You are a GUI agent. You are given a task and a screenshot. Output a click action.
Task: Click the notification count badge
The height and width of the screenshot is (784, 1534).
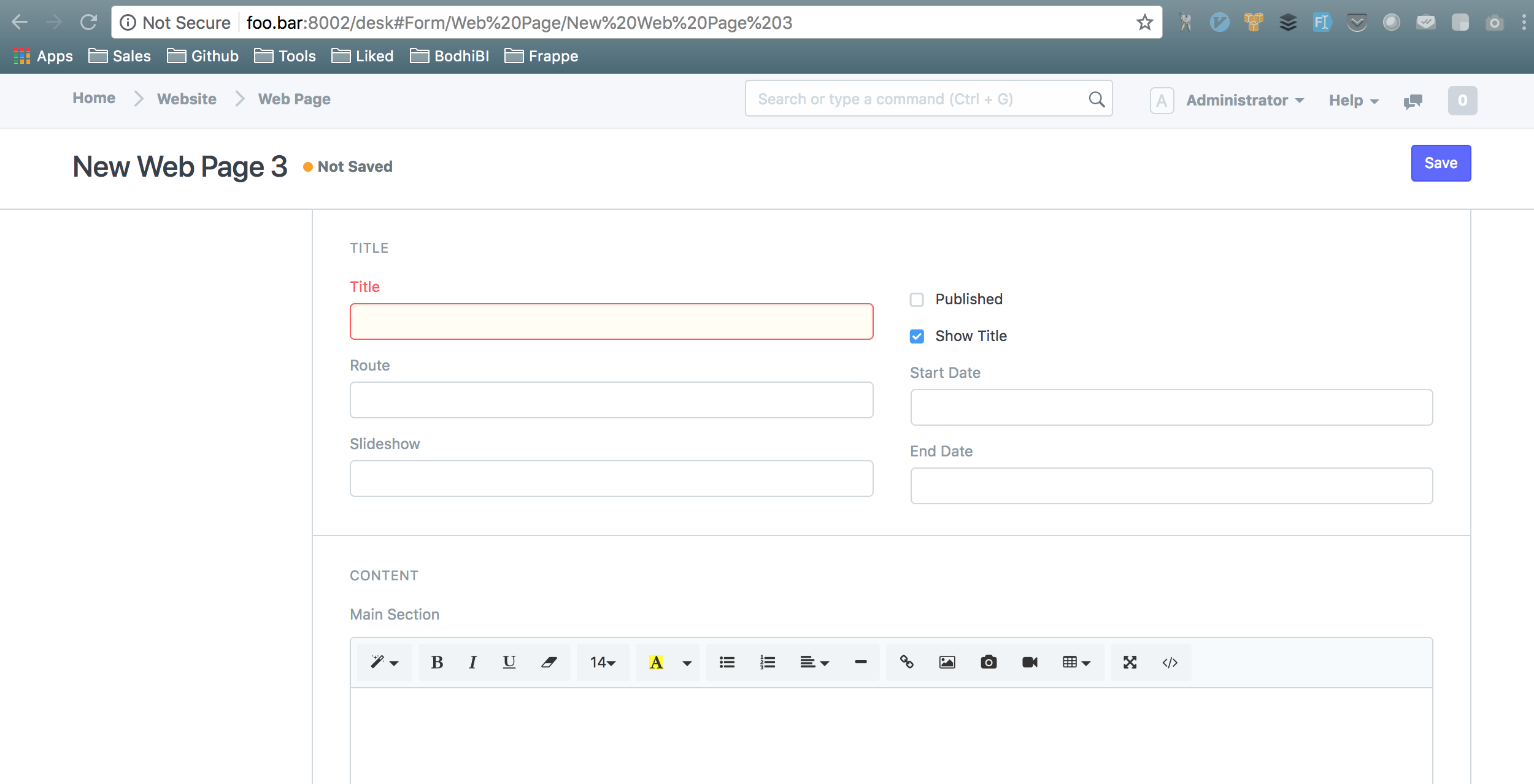(x=1462, y=101)
